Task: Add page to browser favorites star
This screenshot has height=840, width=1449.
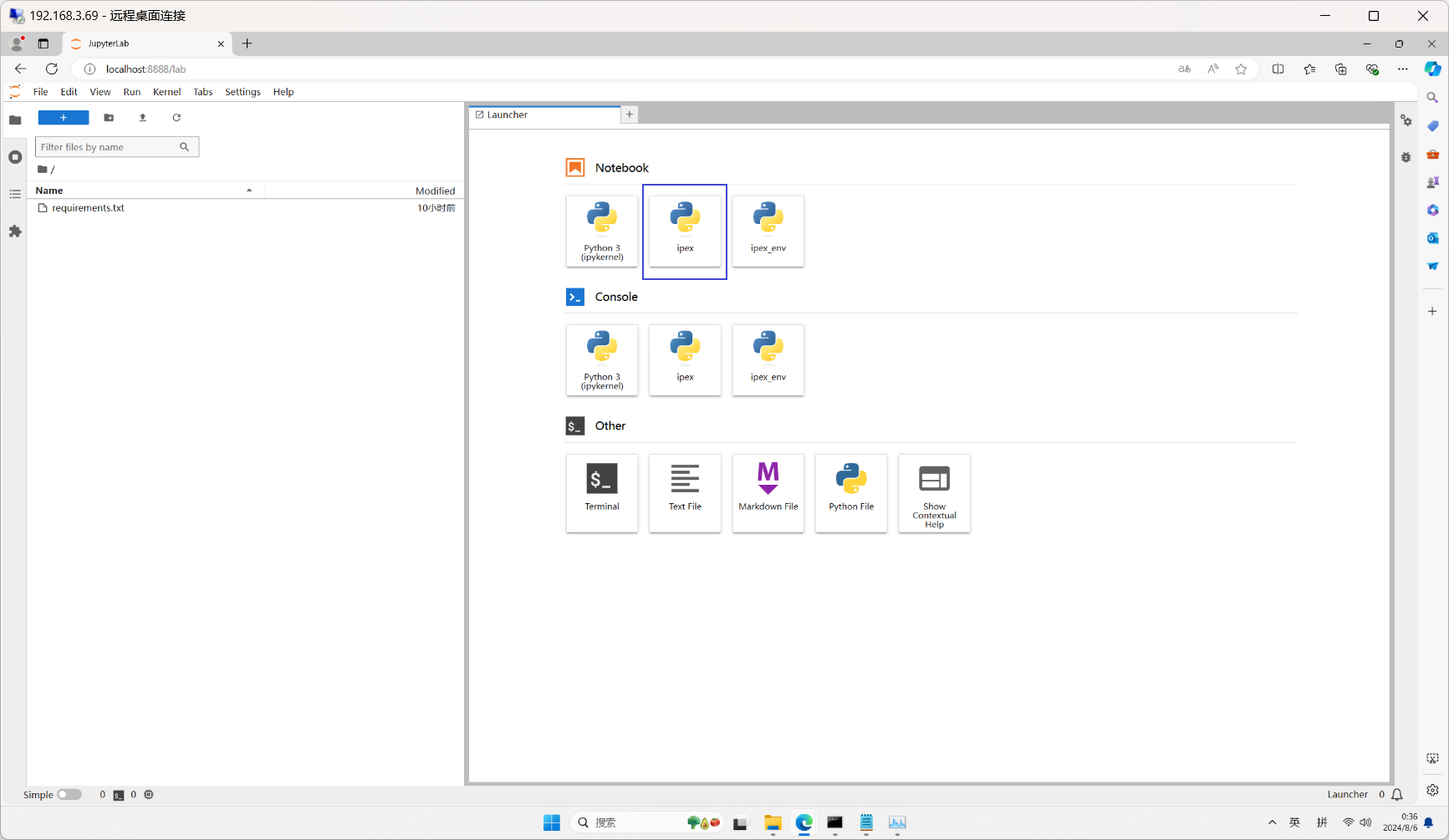Action: [1241, 69]
